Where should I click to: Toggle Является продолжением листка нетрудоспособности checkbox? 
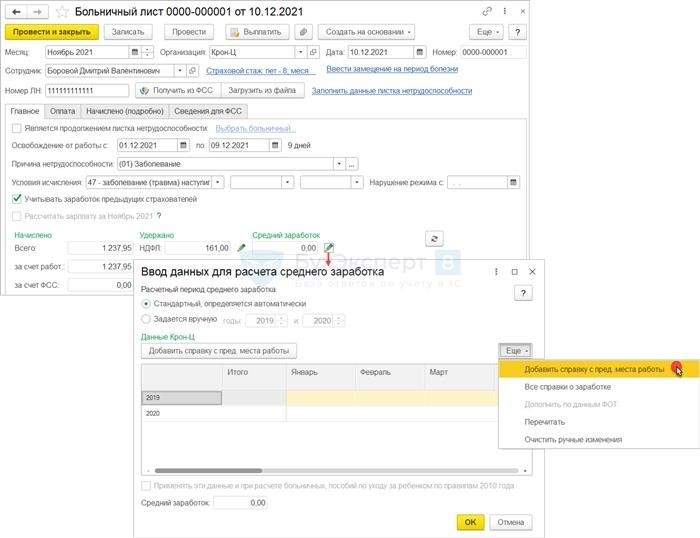pos(17,129)
